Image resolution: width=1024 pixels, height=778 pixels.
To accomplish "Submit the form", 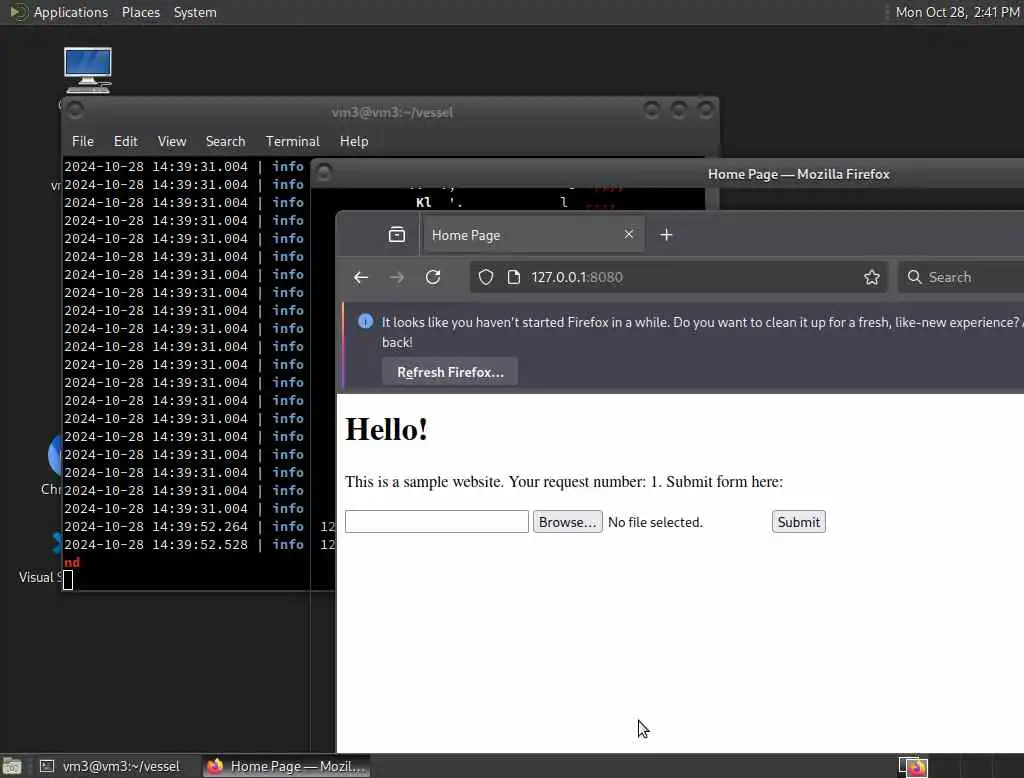I will [799, 522].
